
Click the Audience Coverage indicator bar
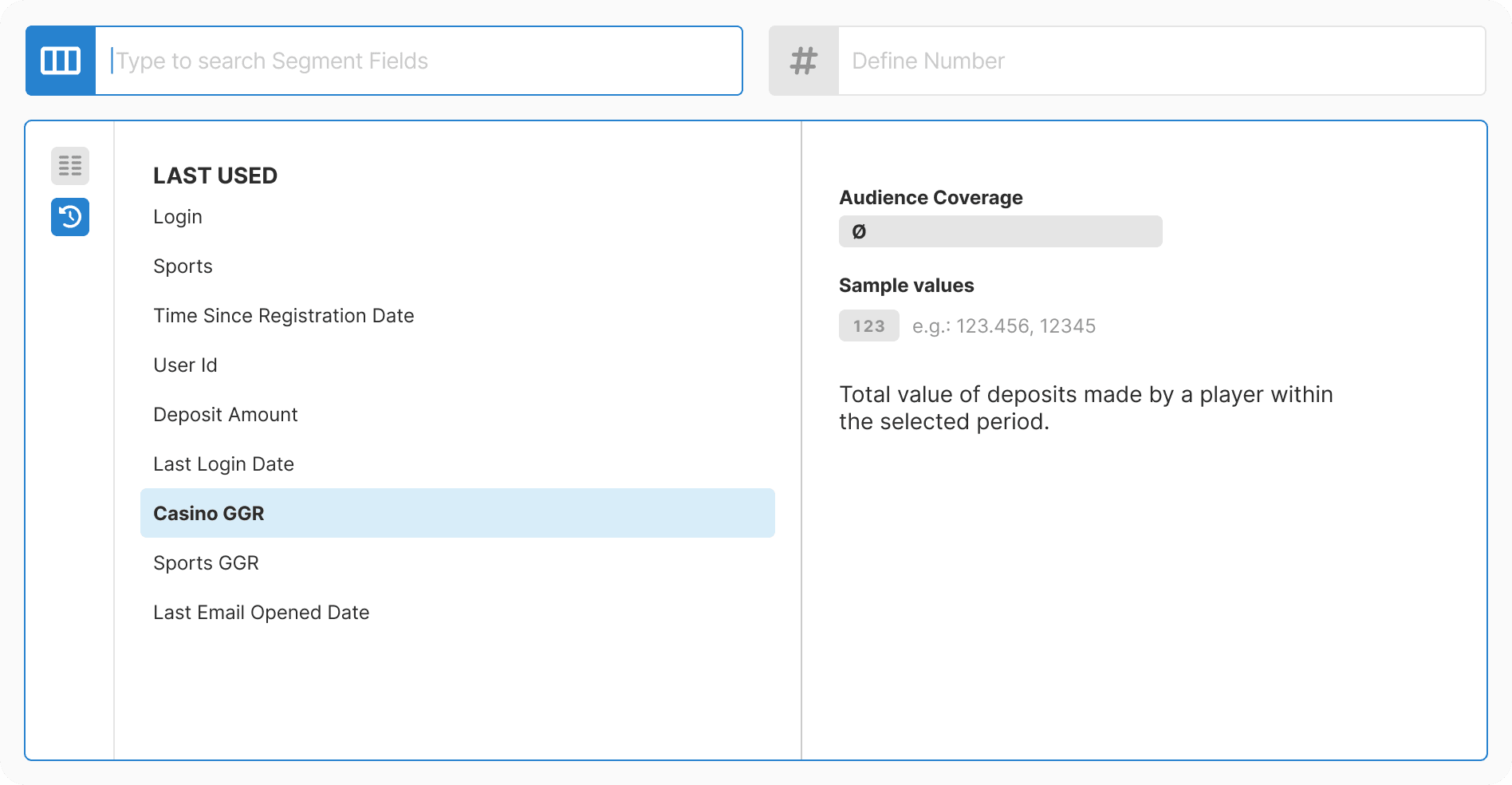1000,231
